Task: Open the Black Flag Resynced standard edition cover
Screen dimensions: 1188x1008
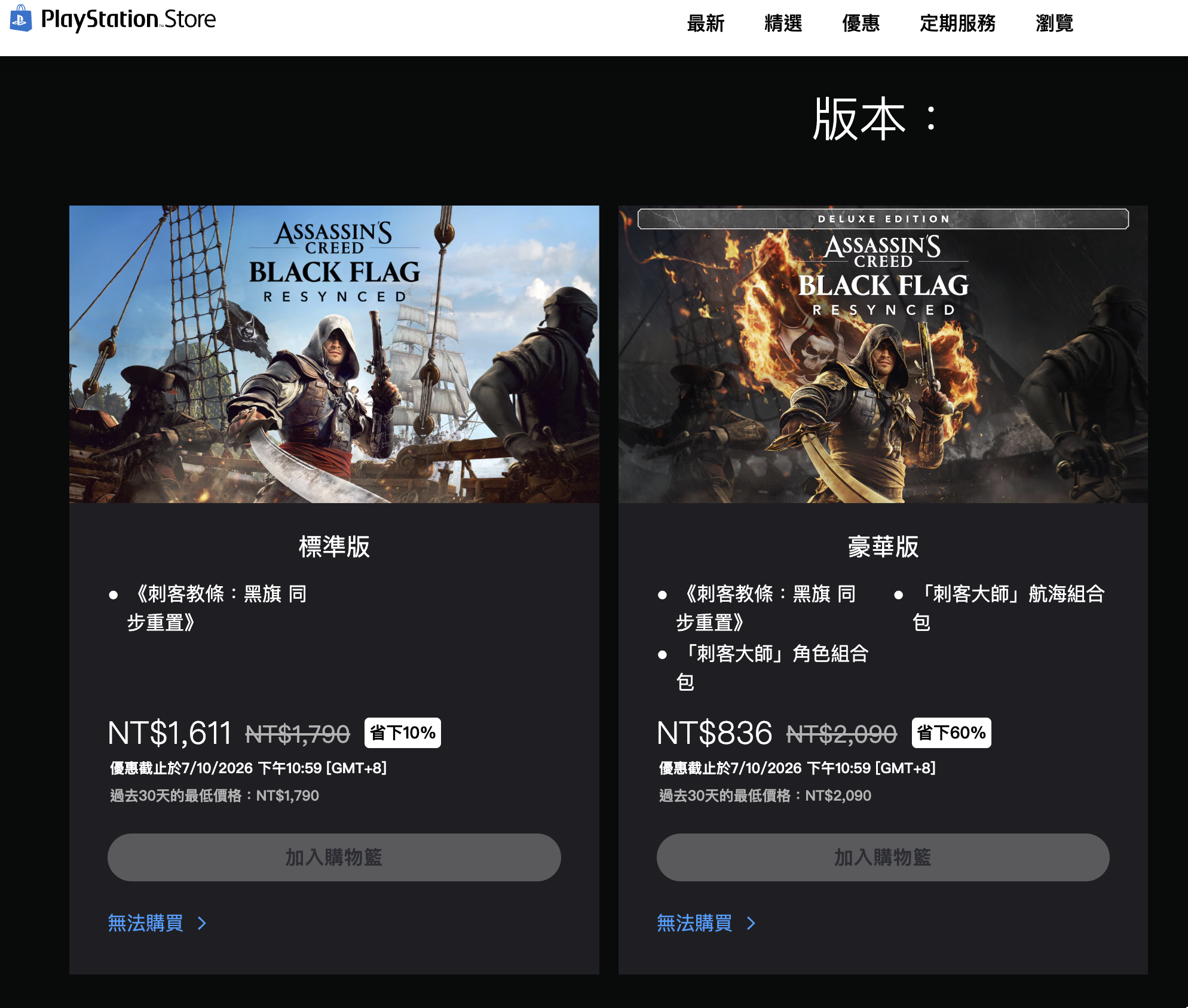Action: tap(334, 354)
